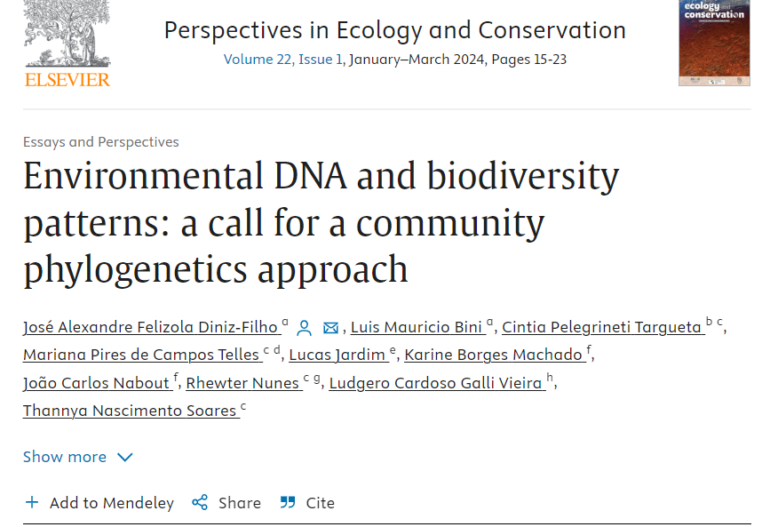Expand author details with Show more chevron
This screenshot has height=527, width=770.
pyautogui.click(x=125, y=457)
